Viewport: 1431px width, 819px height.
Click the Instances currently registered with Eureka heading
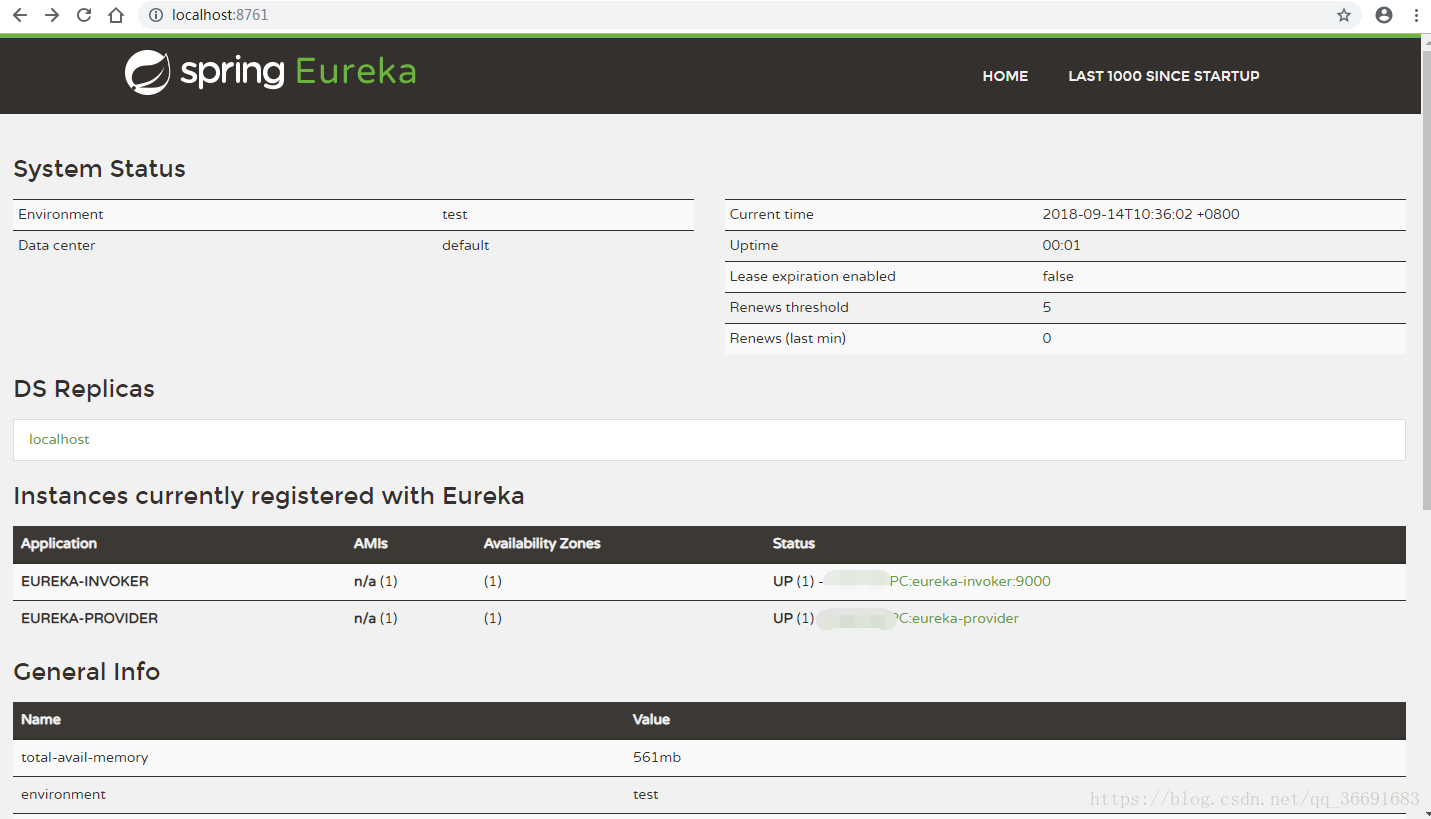coord(269,496)
